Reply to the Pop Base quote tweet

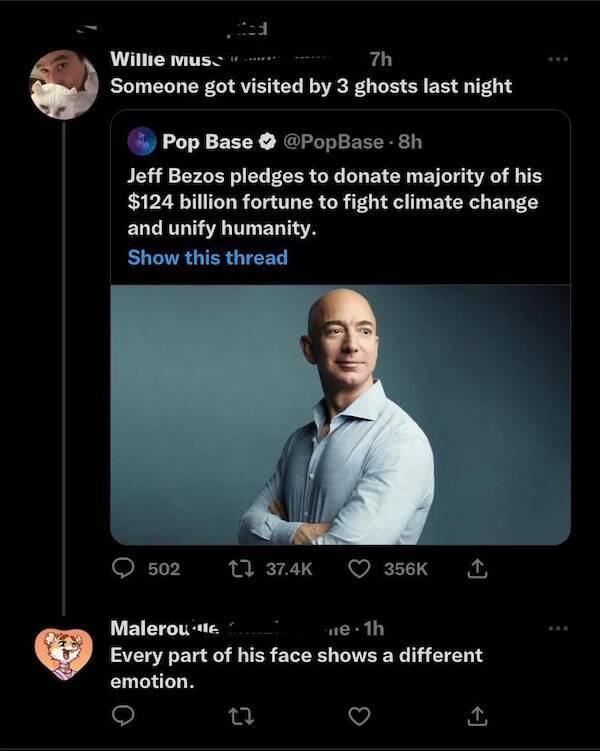(123, 569)
